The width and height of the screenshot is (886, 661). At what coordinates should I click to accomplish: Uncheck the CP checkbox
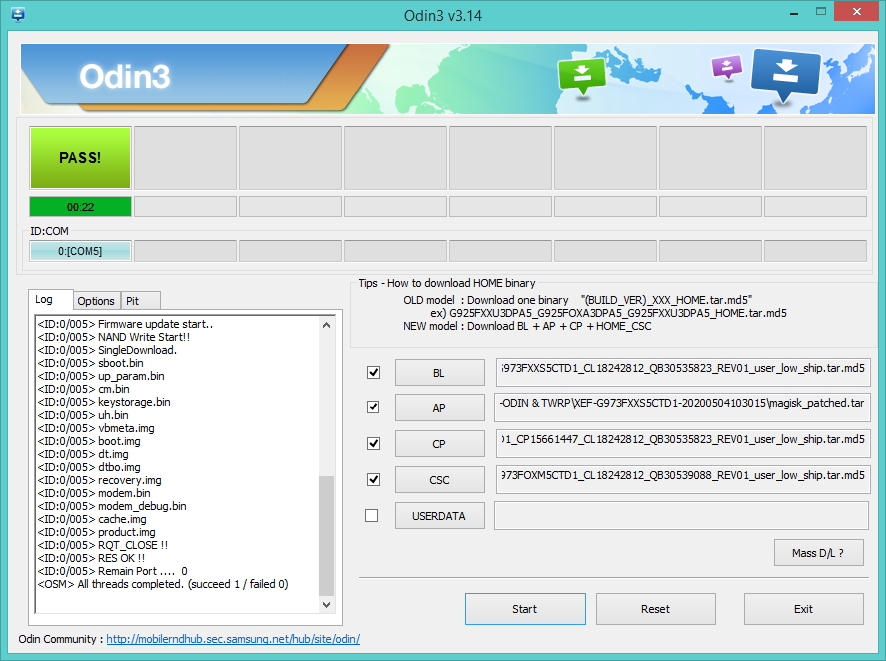[373, 443]
